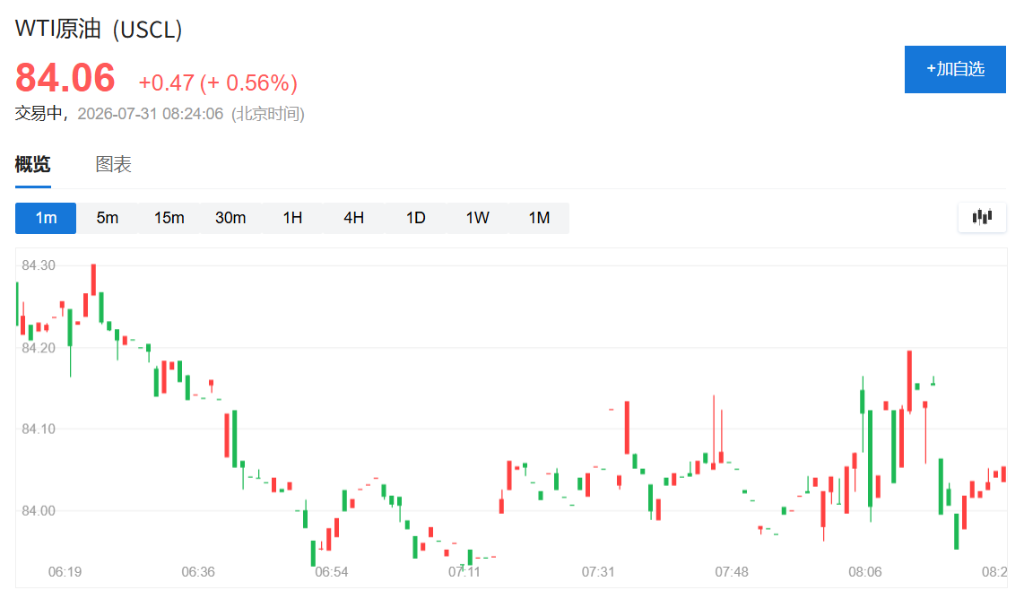
Task: Select the 1M monthly interval
Action: (x=539, y=218)
